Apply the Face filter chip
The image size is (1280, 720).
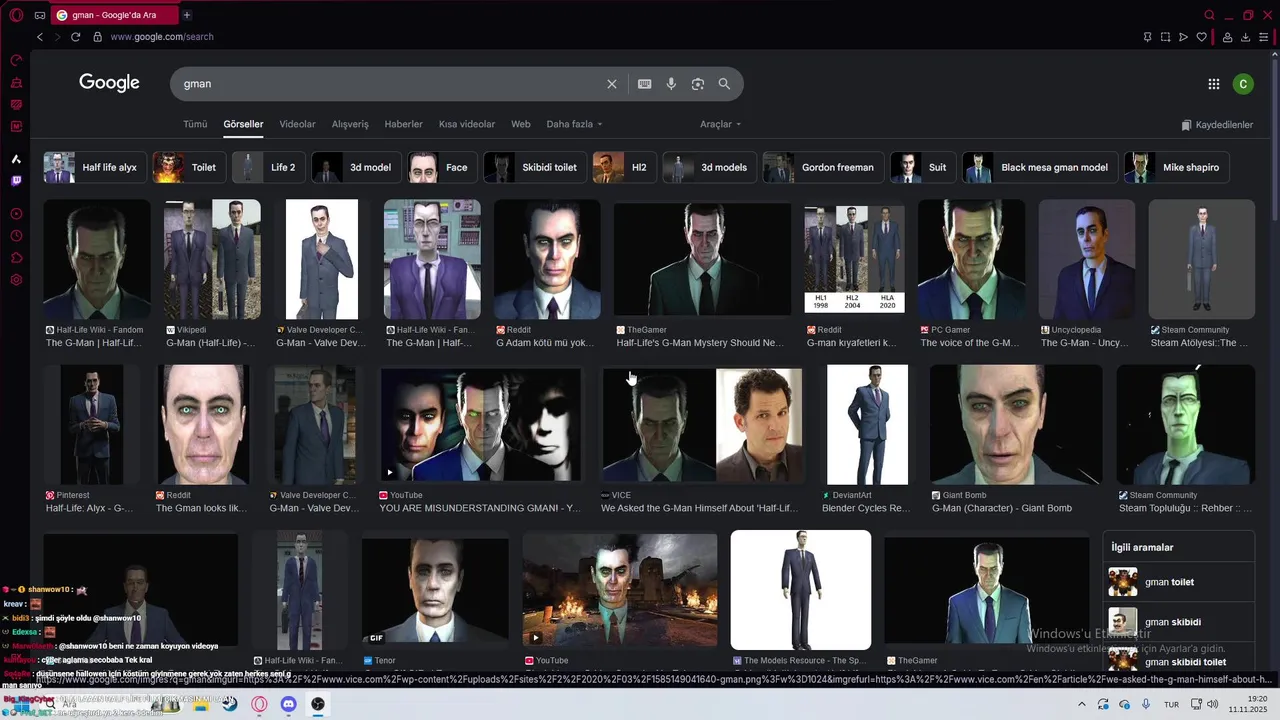[x=442, y=167]
